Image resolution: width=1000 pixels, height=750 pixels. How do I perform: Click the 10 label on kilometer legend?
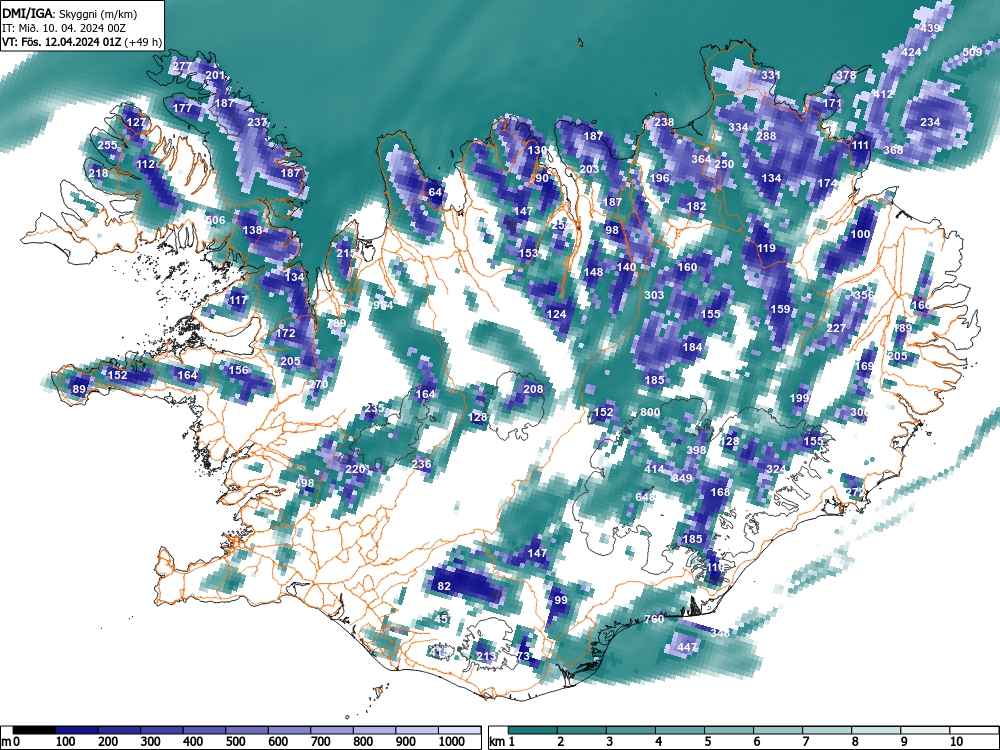pos(955,742)
